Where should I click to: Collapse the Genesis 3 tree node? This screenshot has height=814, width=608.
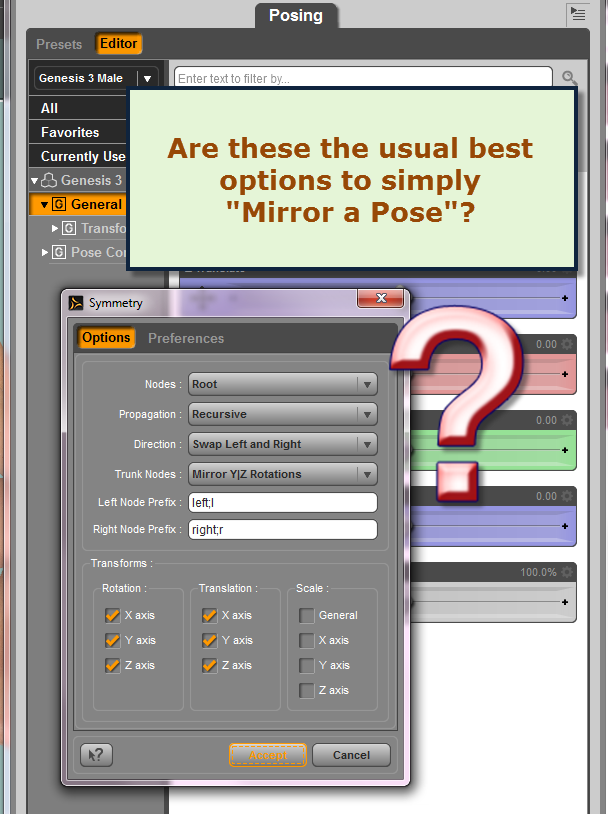coord(34,181)
